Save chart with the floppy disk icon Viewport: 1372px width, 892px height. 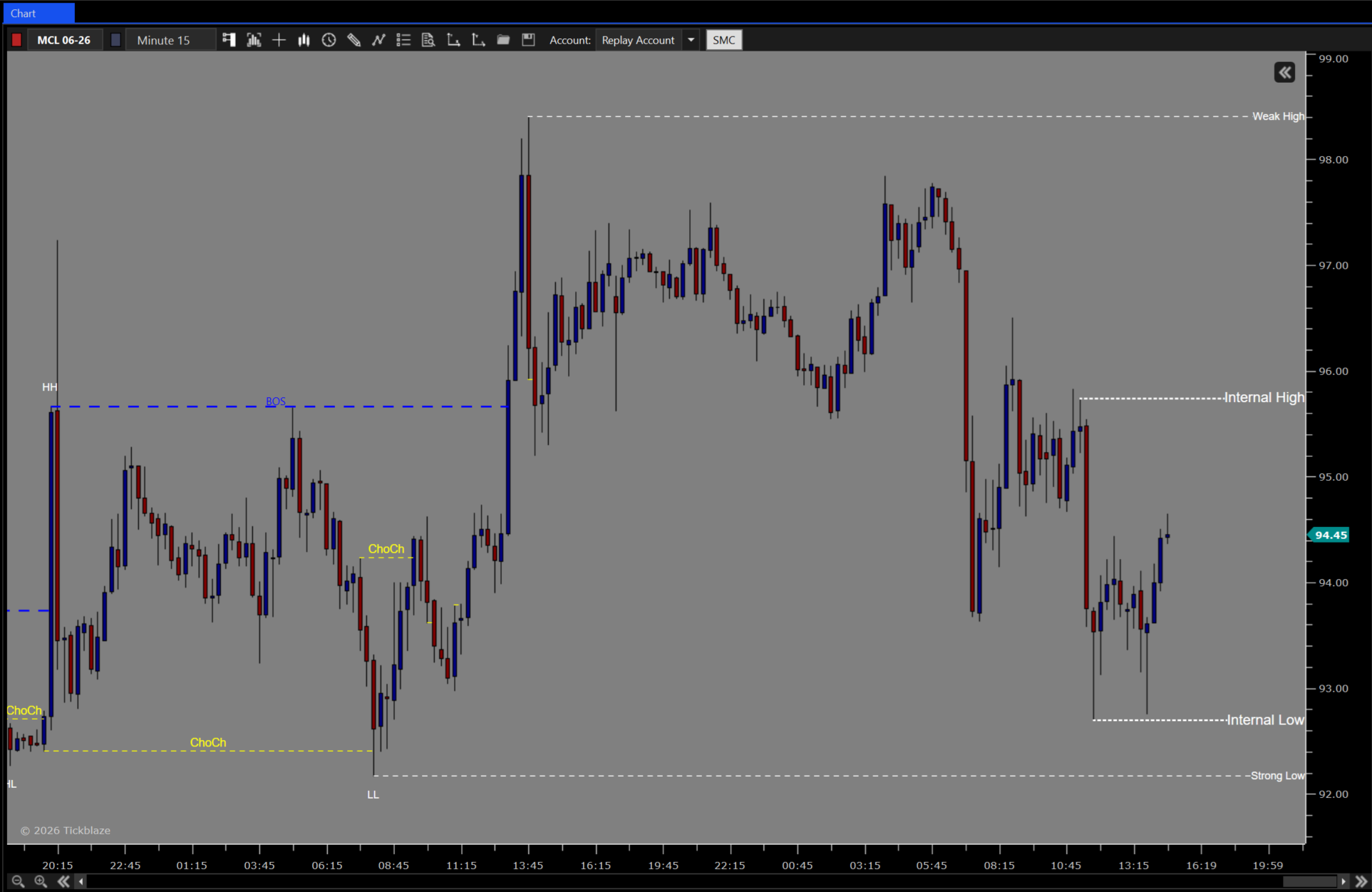pyautogui.click(x=528, y=40)
